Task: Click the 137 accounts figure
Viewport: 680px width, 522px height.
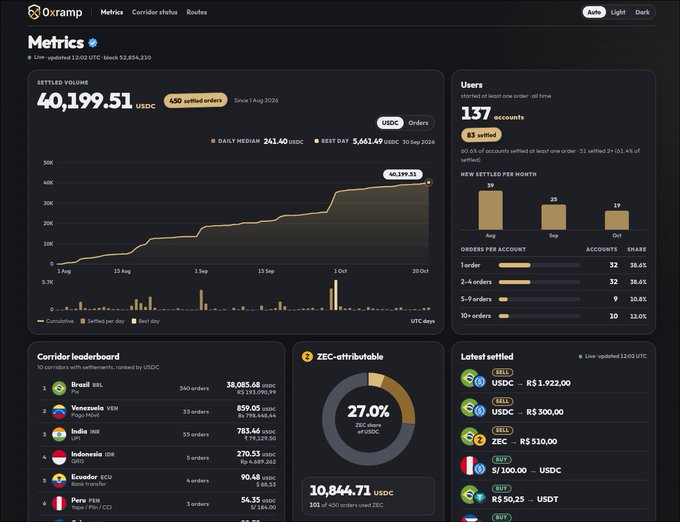Action: coord(476,114)
